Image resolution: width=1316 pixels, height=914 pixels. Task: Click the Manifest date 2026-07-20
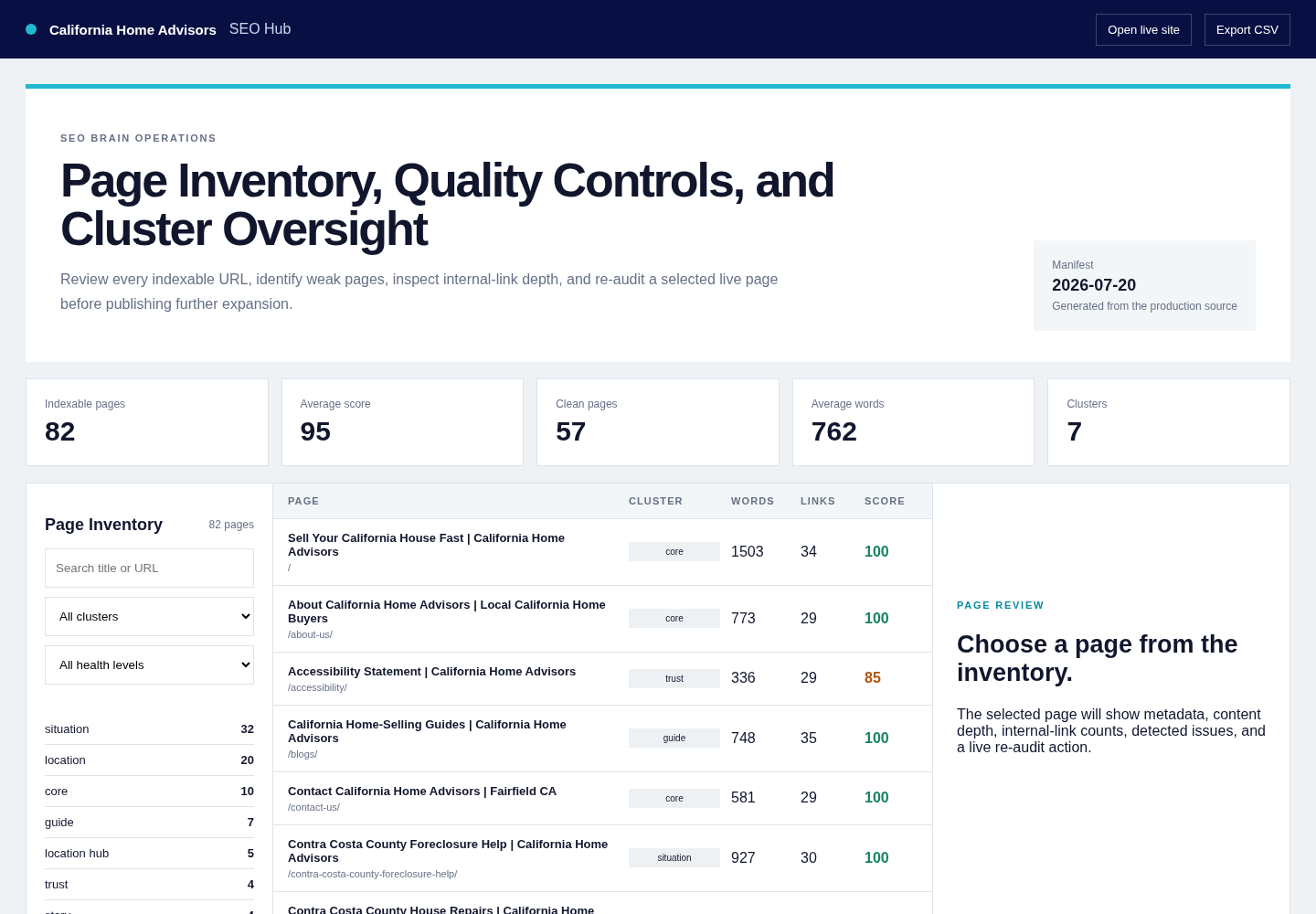pyautogui.click(x=1094, y=285)
